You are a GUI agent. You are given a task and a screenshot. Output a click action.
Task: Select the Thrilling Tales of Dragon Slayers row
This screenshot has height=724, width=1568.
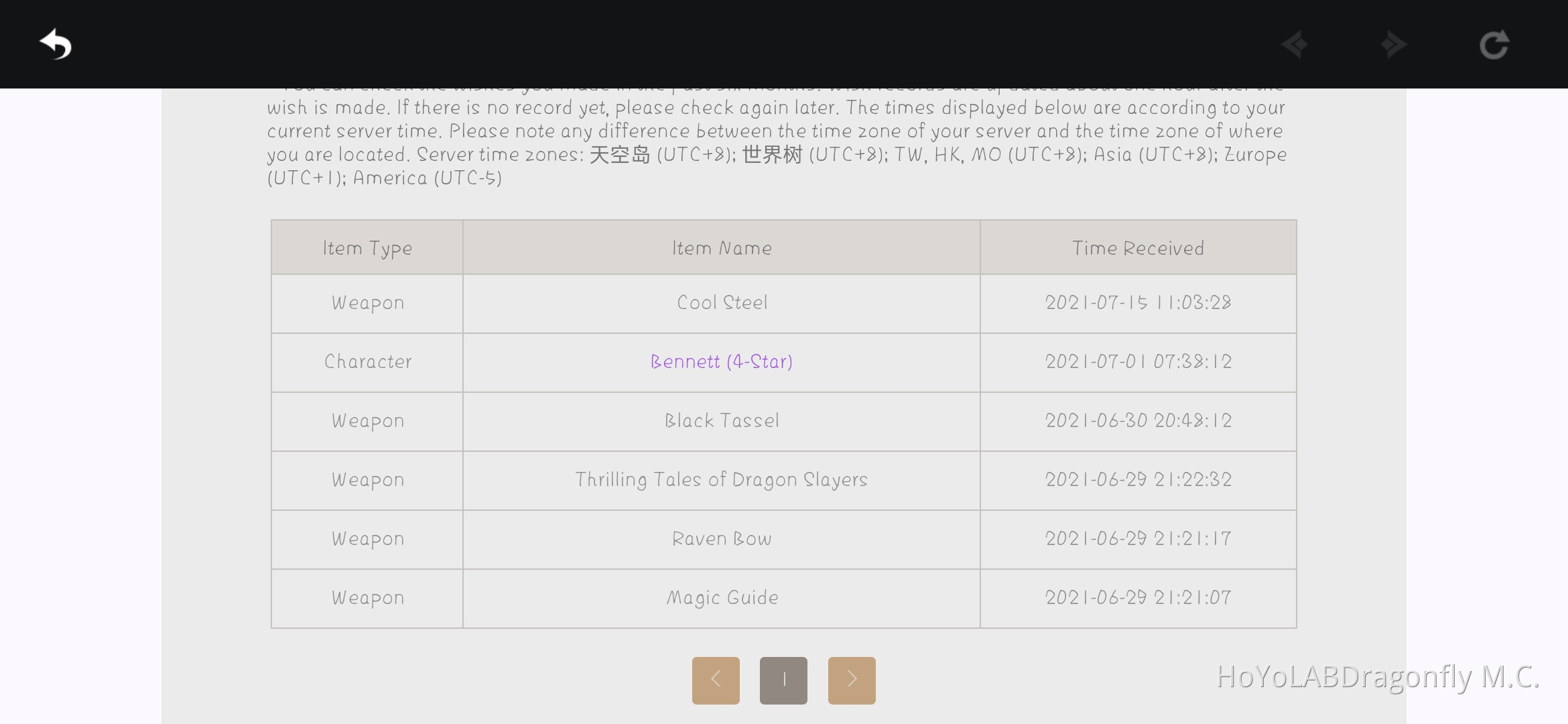pos(721,480)
